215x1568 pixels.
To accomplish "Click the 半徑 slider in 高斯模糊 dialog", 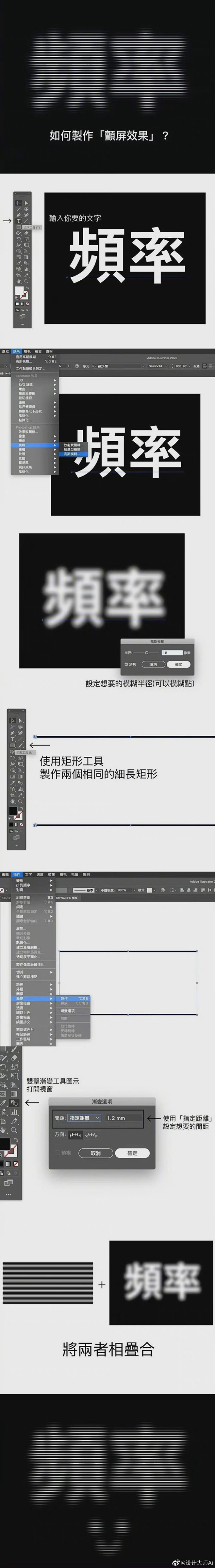I will coord(146,653).
